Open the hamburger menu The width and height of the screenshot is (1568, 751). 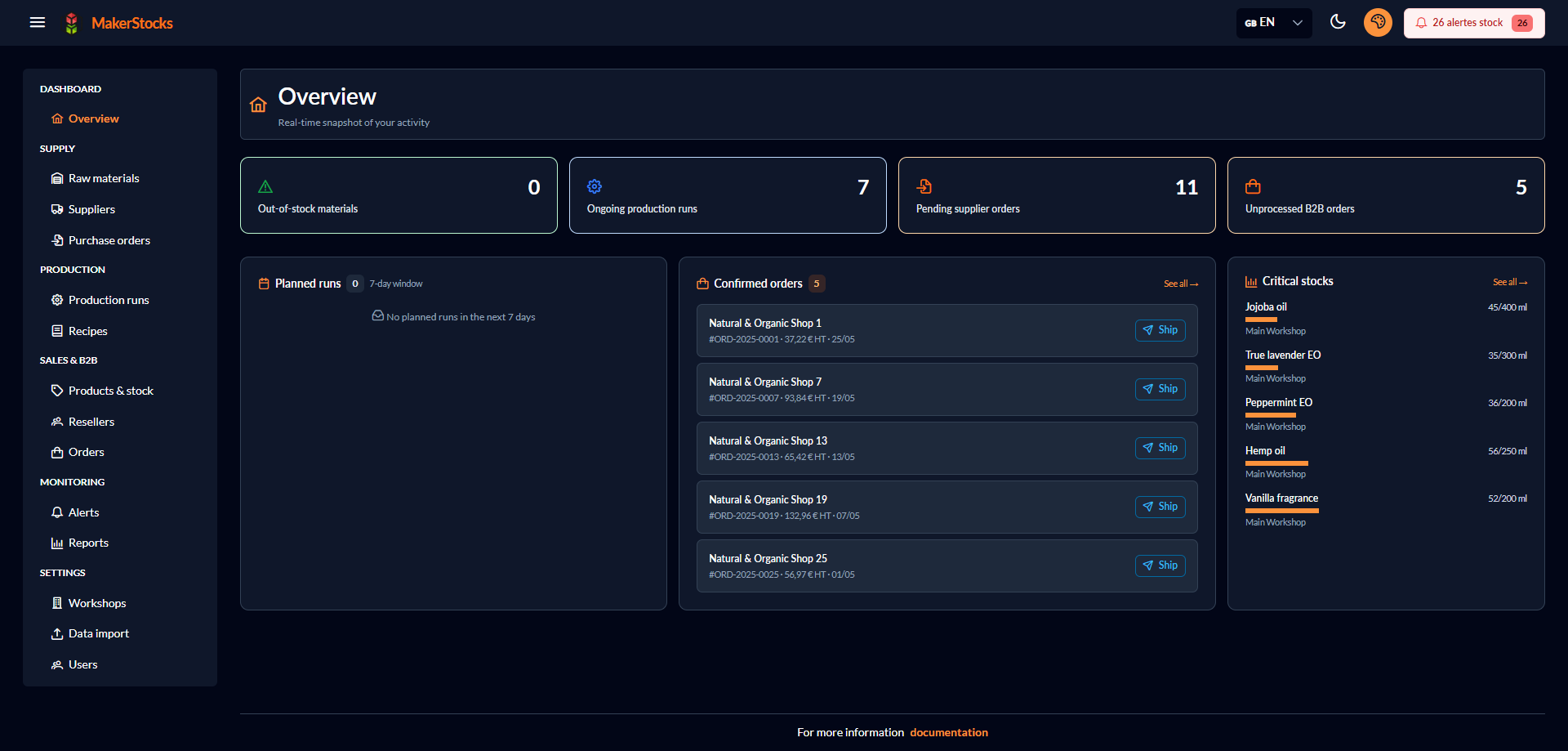[38, 22]
